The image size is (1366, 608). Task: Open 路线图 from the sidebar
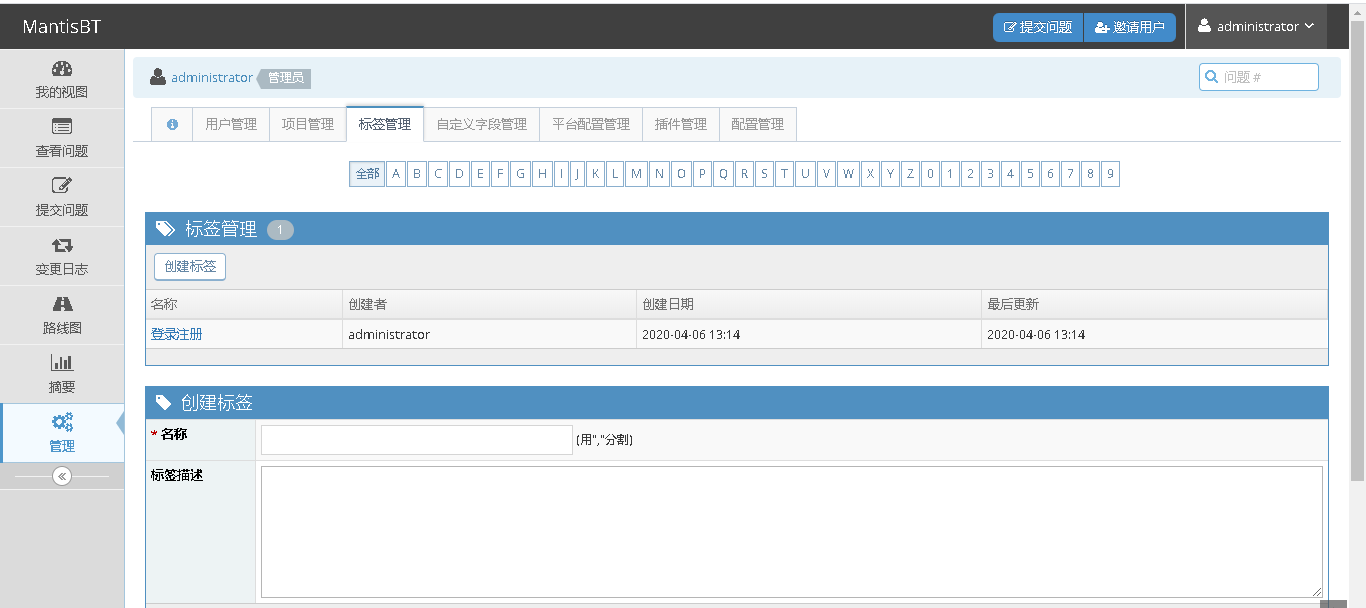[61, 314]
